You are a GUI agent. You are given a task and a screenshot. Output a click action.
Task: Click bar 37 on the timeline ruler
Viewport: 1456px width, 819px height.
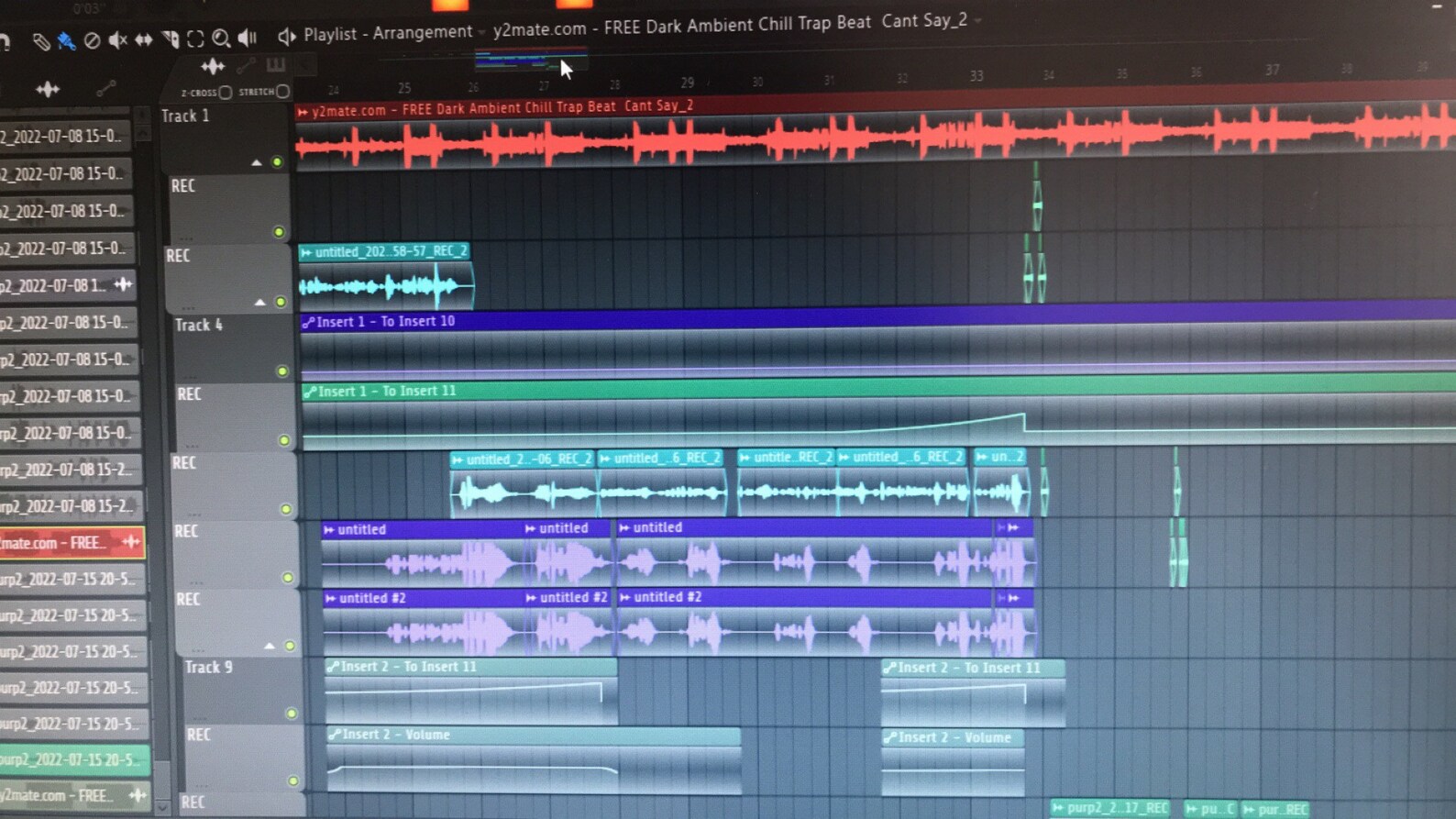click(1272, 70)
